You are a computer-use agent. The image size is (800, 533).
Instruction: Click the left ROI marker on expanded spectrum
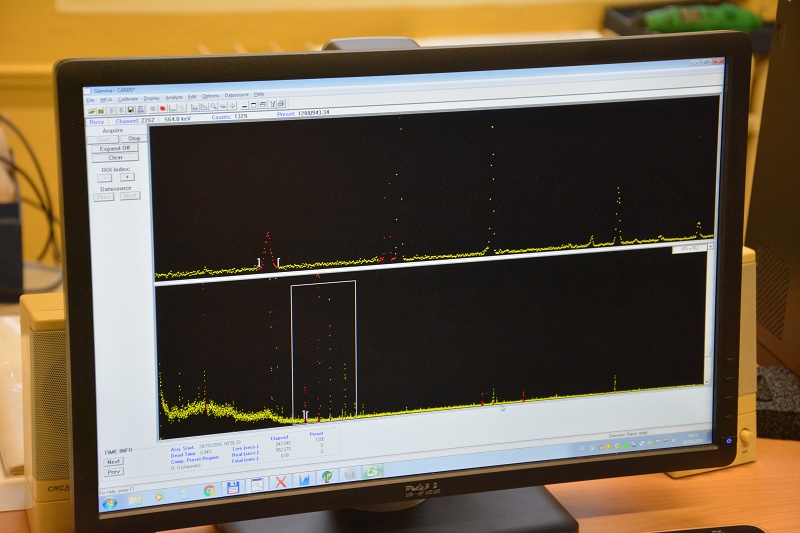[x=259, y=263]
